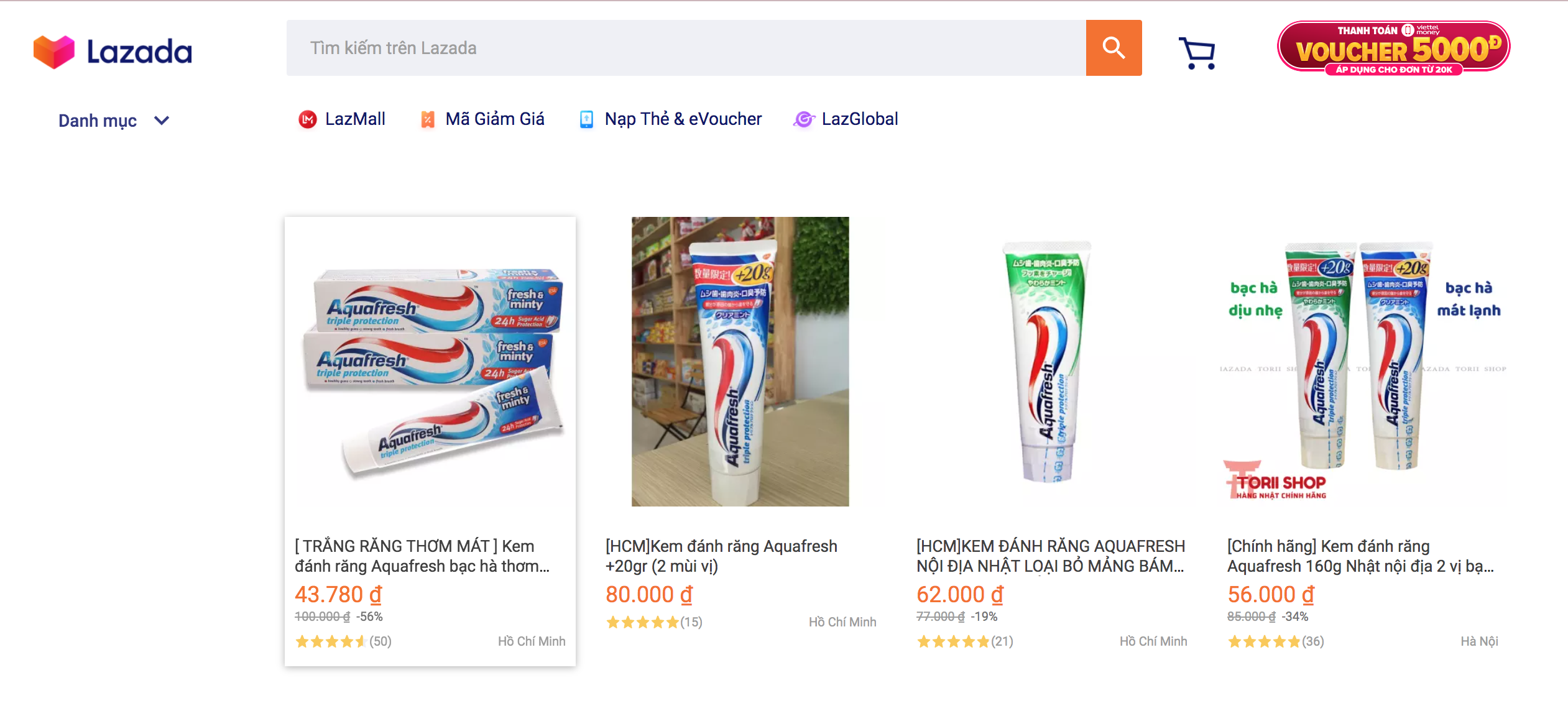Expand the Danh mục categories dropdown
The width and height of the screenshot is (1568, 706).
(98, 121)
